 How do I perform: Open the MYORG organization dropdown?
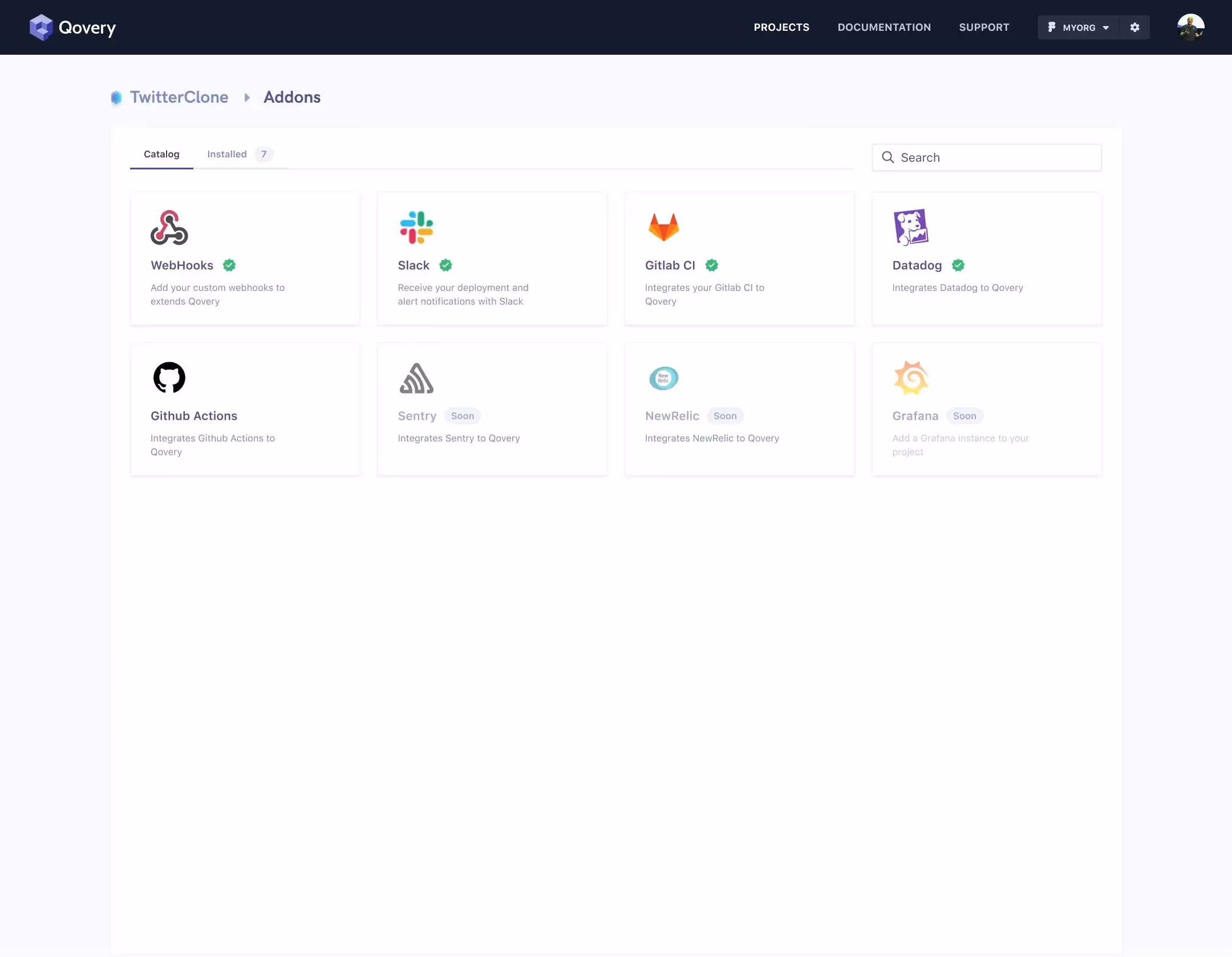tap(1078, 27)
